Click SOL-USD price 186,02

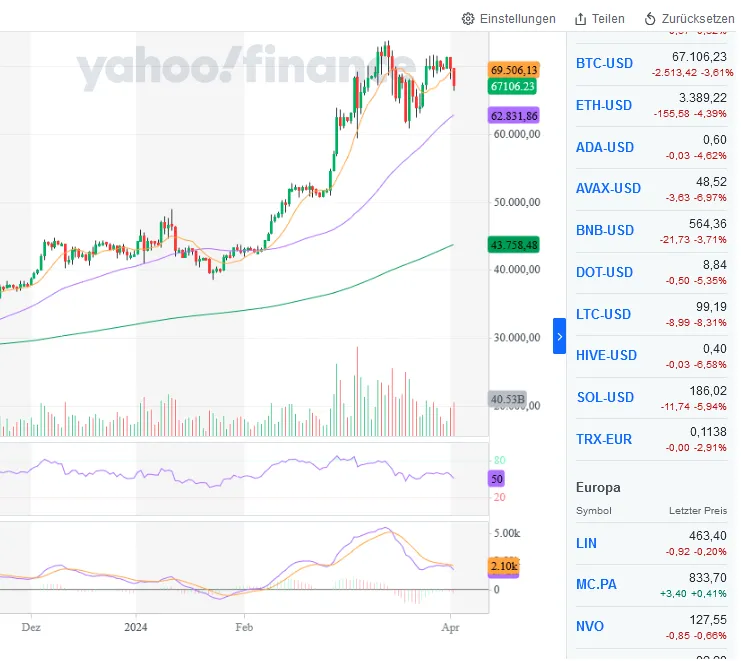tap(708, 391)
